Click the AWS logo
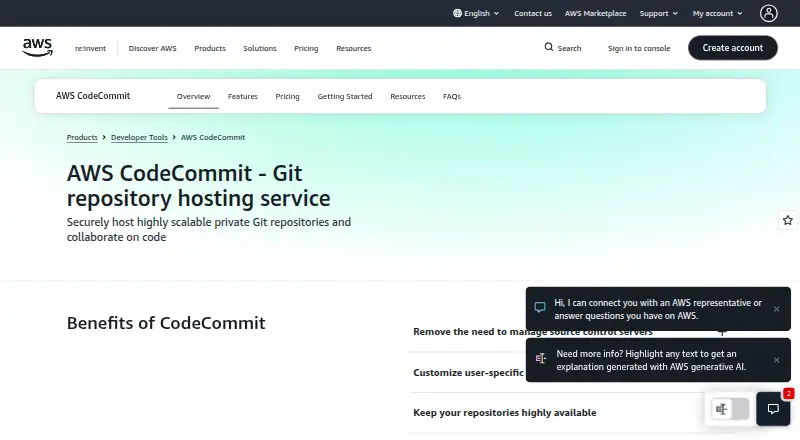This screenshot has height=440, width=800. coord(37,47)
